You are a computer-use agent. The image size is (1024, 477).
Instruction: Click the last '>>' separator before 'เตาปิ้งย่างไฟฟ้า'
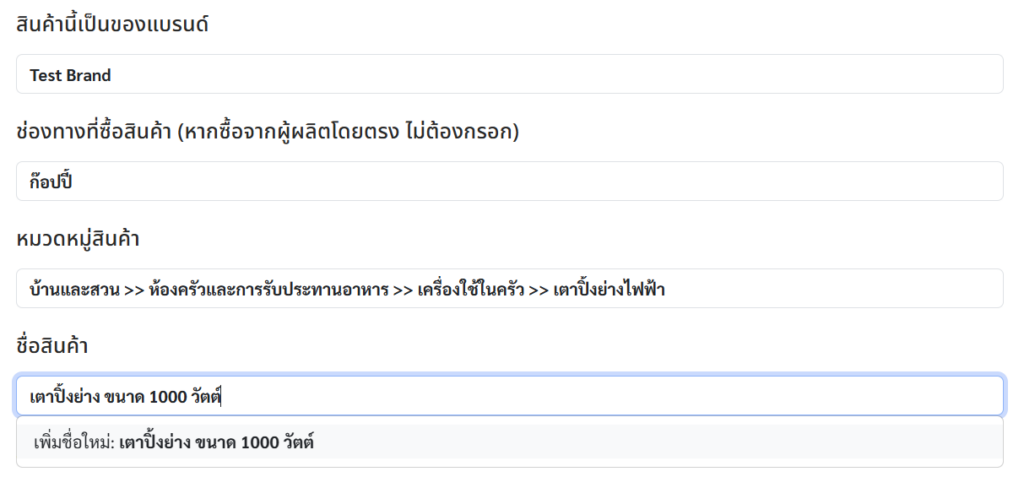tap(540, 290)
